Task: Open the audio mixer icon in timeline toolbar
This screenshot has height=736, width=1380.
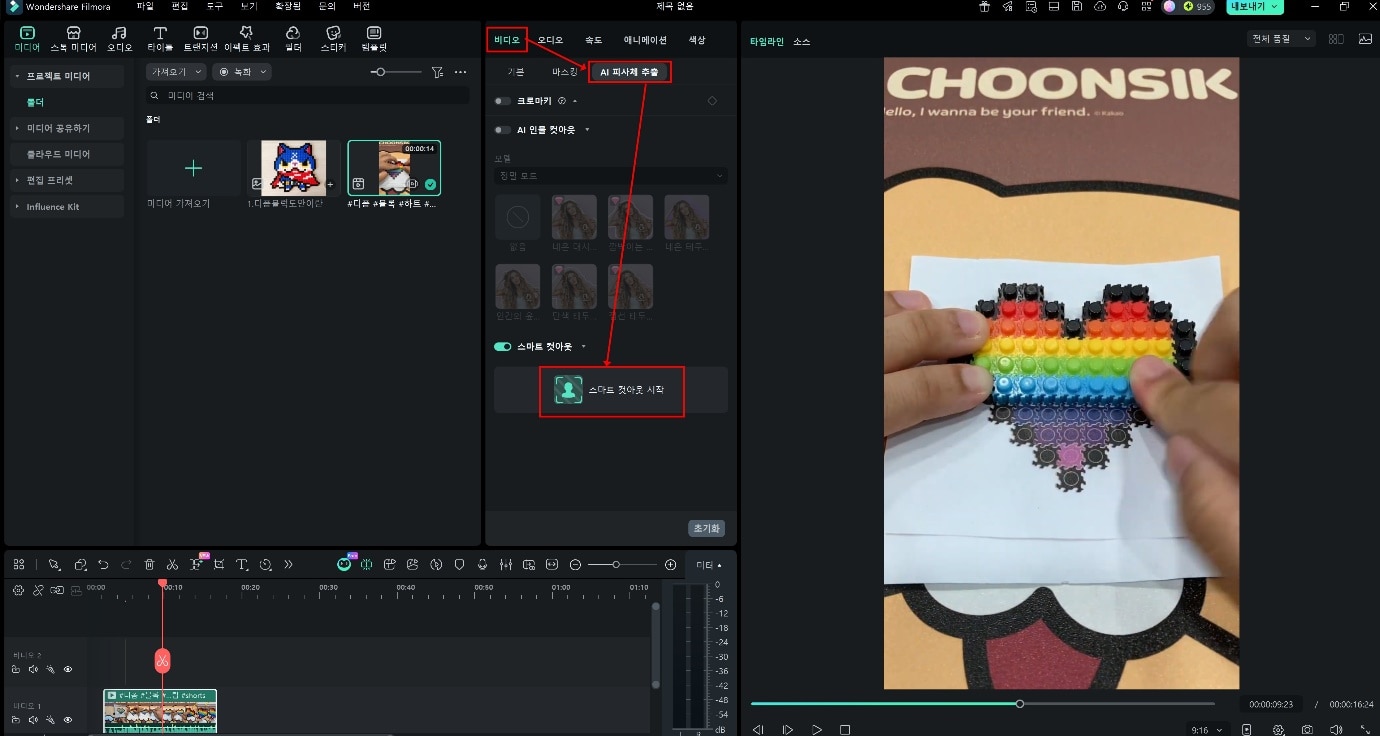Action: coord(506,565)
